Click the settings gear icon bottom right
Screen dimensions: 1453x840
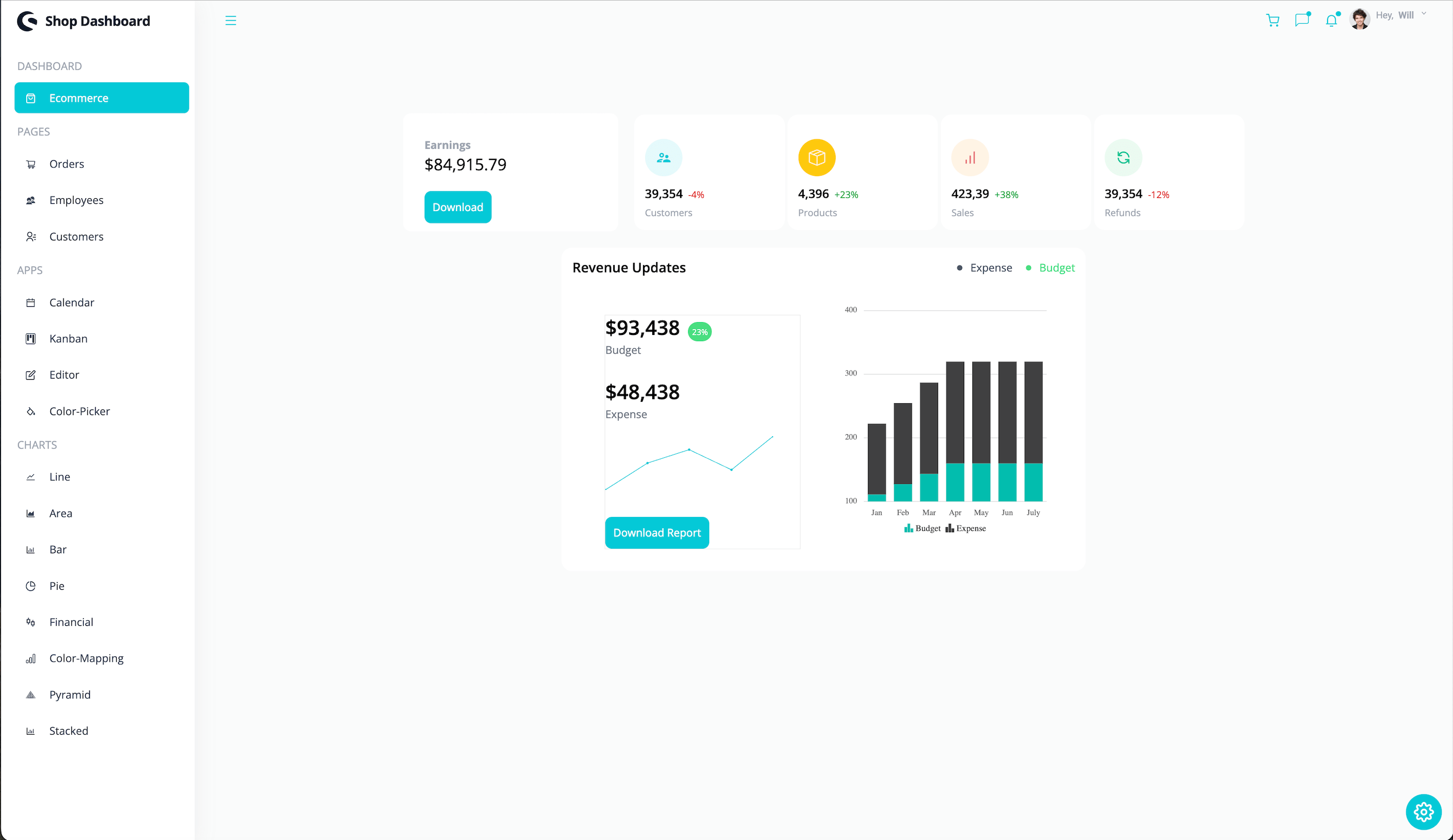[x=1426, y=811]
